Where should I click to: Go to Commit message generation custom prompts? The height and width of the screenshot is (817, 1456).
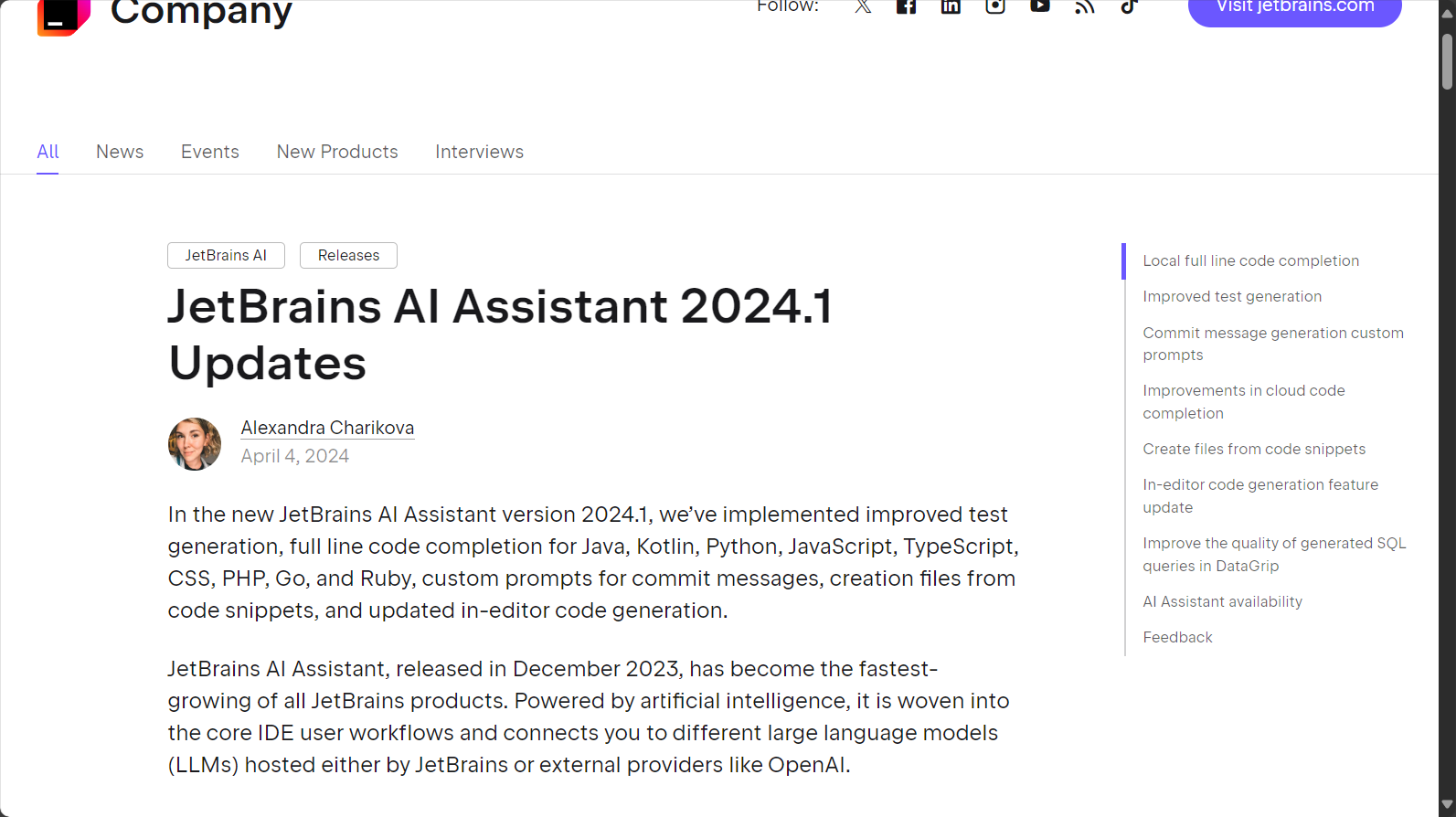[1272, 344]
